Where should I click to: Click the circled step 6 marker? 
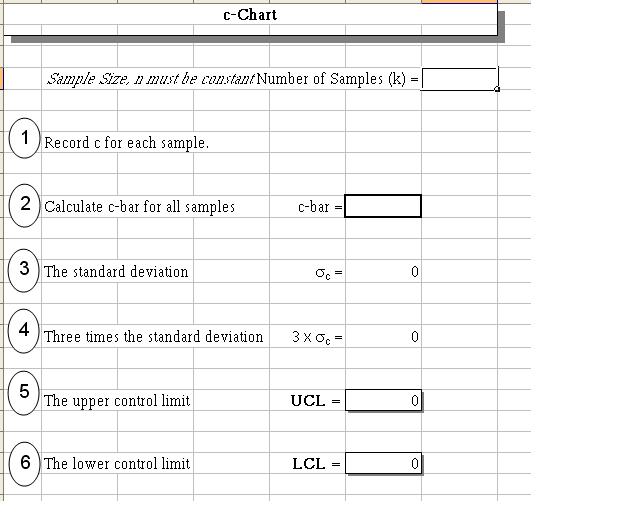[x=24, y=463]
